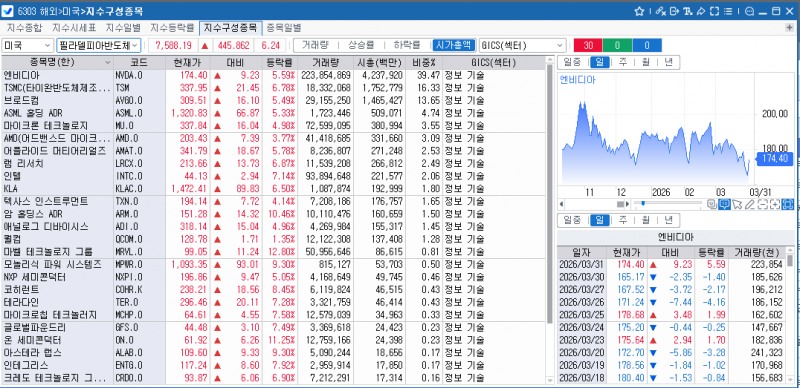Open the list menu icon in title bar

728,11
